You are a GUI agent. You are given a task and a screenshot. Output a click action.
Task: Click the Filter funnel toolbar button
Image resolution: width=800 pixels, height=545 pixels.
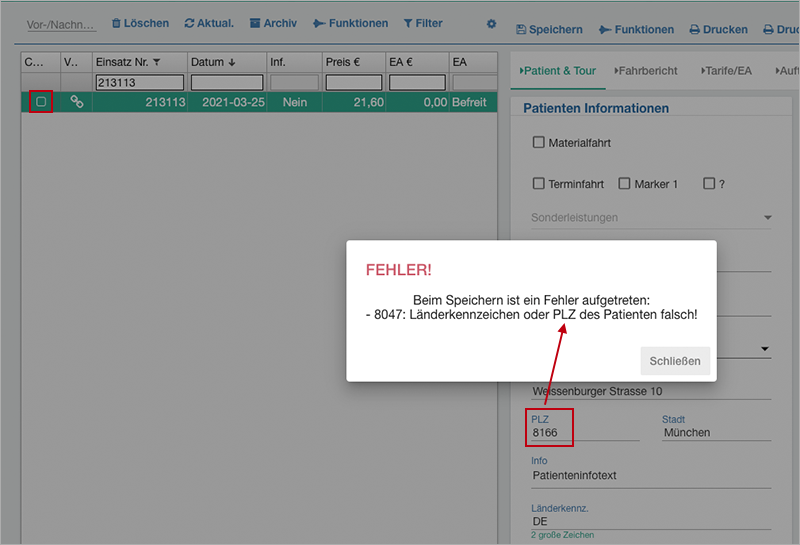click(x=422, y=23)
